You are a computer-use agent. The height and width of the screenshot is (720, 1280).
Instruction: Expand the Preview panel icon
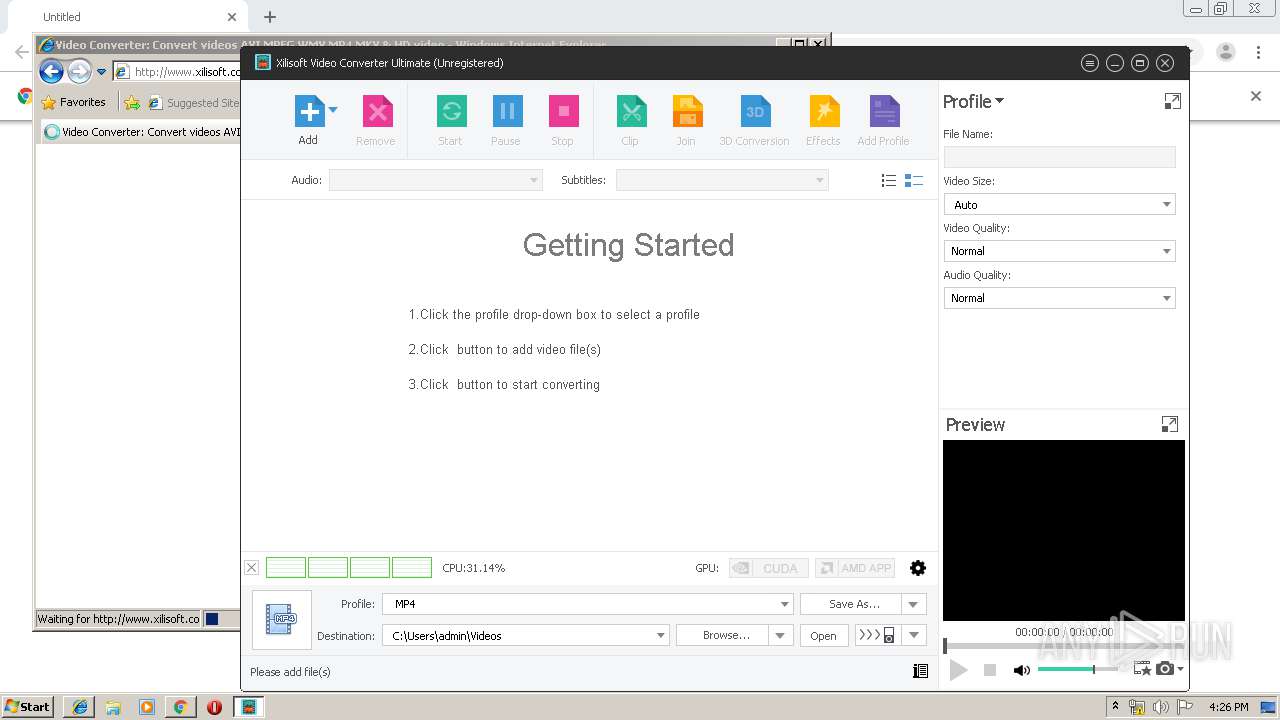(1169, 424)
